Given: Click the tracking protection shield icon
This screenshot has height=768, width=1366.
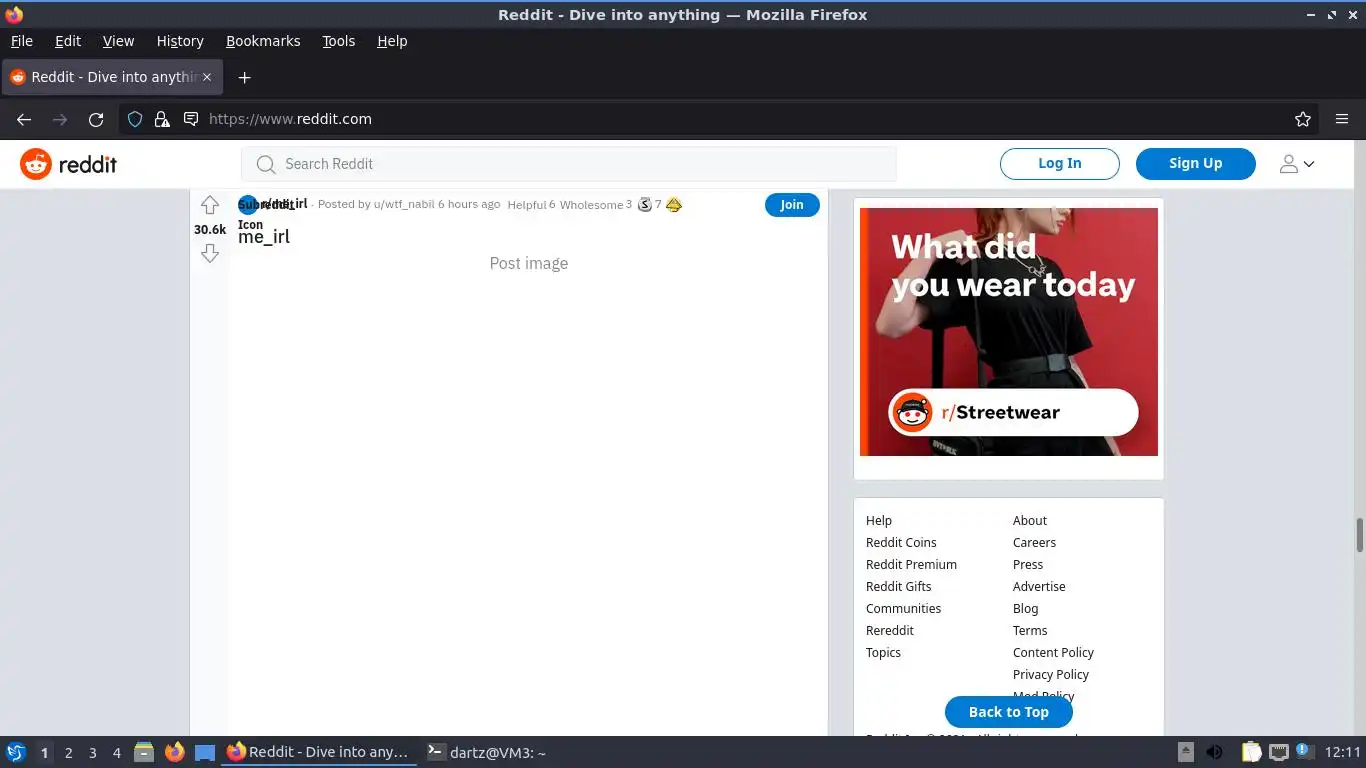Looking at the screenshot, I should click(x=135, y=119).
